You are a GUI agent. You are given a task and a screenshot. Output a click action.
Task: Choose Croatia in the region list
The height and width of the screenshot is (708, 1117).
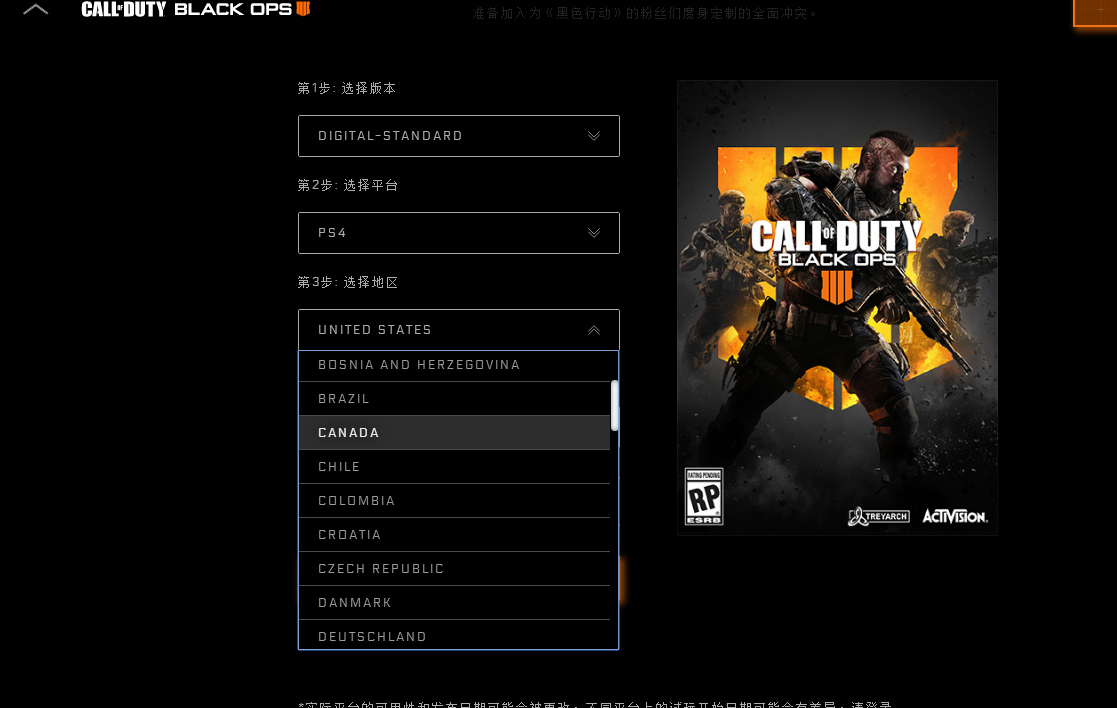click(x=454, y=535)
